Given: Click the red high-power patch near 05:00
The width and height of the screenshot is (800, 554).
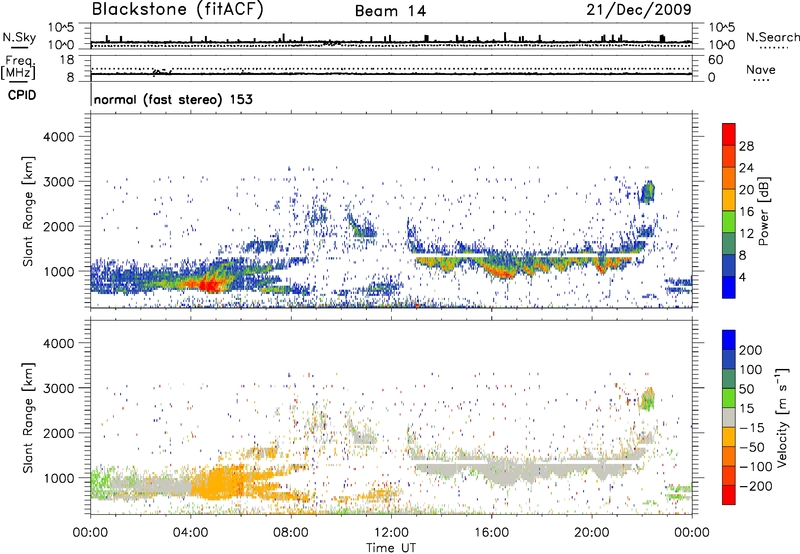Looking at the screenshot, I should (211, 283).
